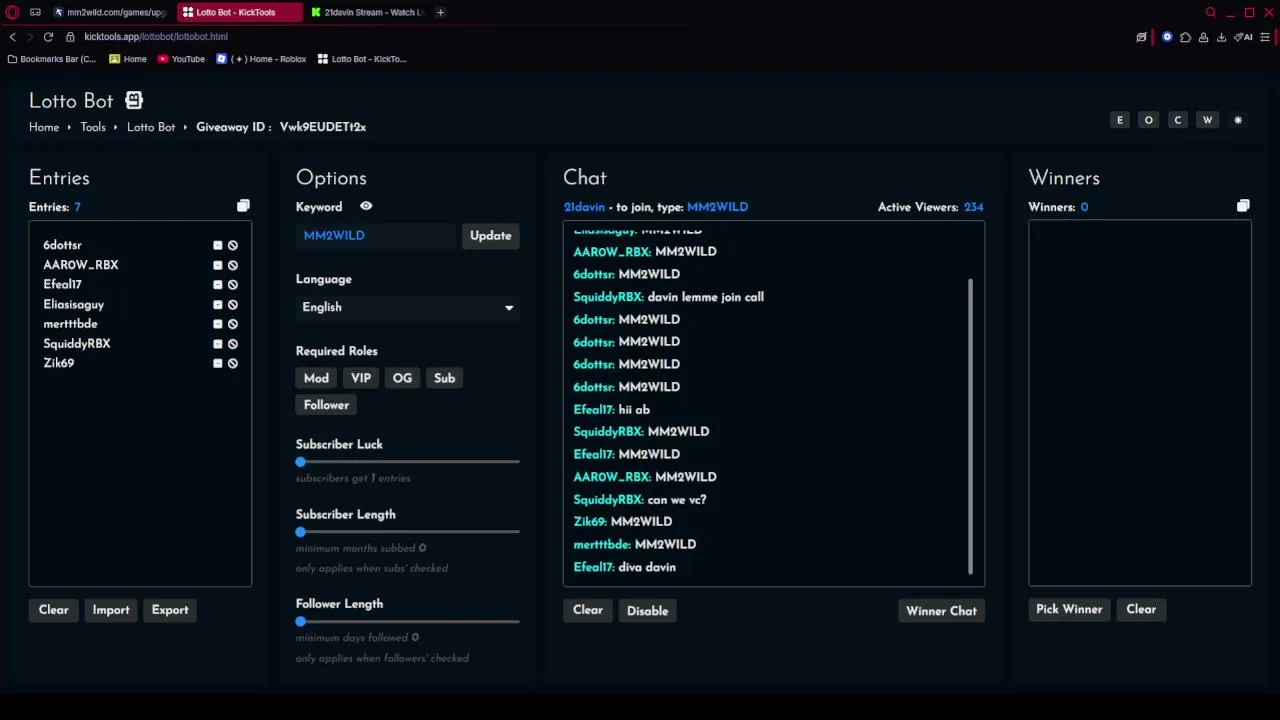The image size is (1280, 720).
Task: Ban Eliasisaguy with the block icon
Action: pyautogui.click(x=232, y=304)
